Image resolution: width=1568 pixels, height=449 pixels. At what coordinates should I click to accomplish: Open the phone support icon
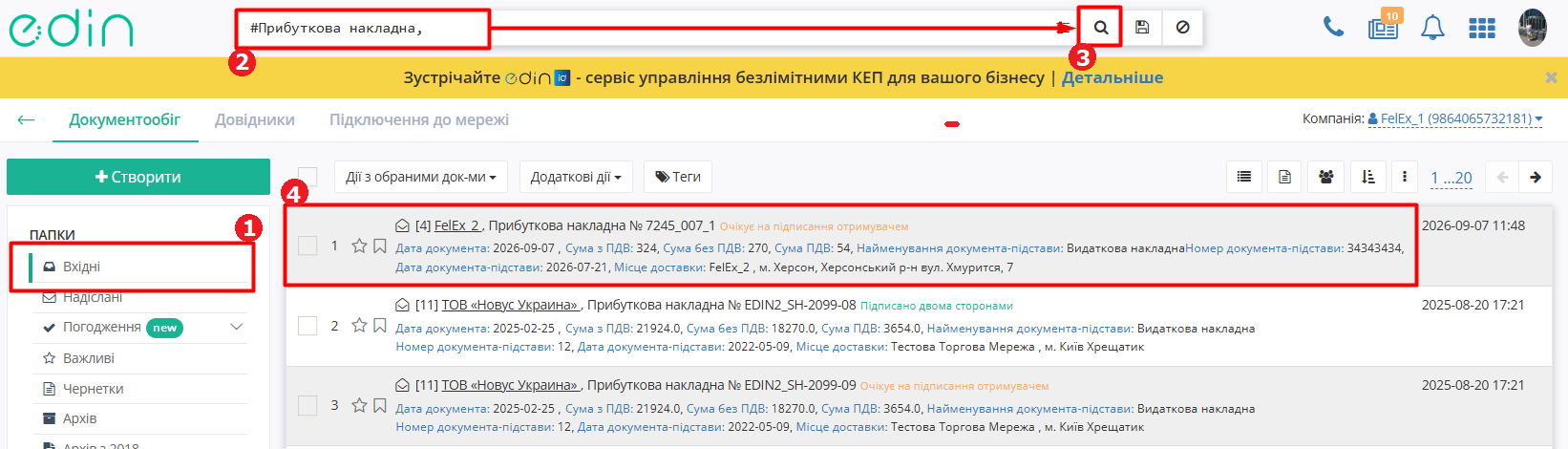pyautogui.click(x=1333, y=27)
